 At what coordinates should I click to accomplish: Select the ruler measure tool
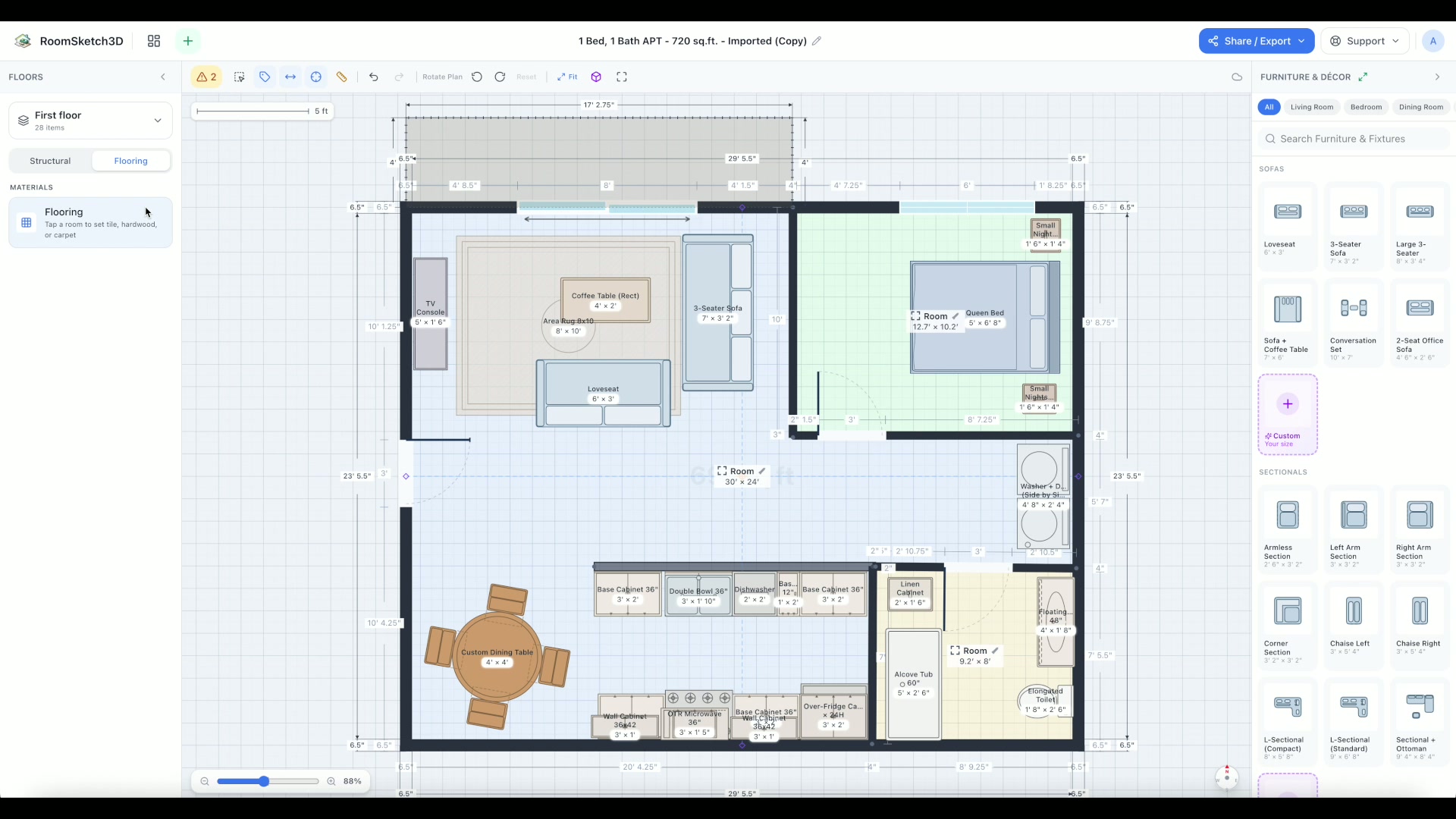342,77
